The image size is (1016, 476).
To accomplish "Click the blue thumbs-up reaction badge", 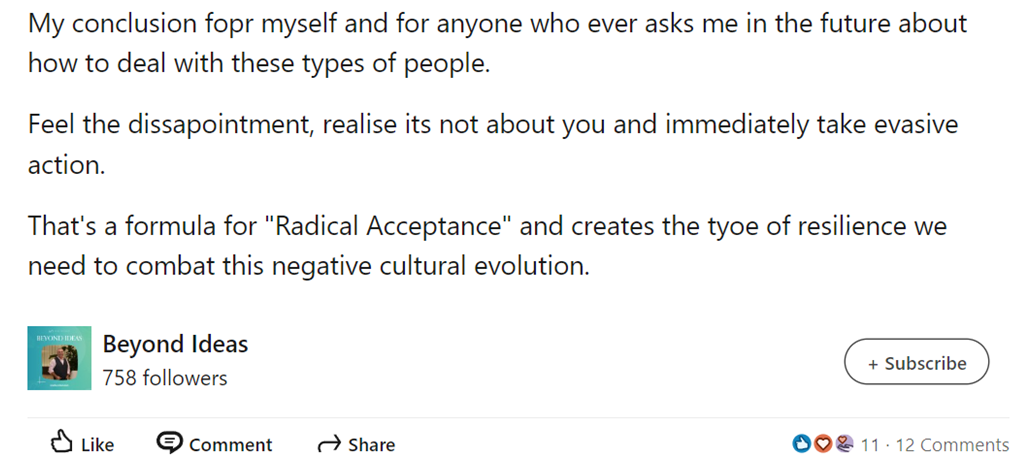I will coord(801,444).
